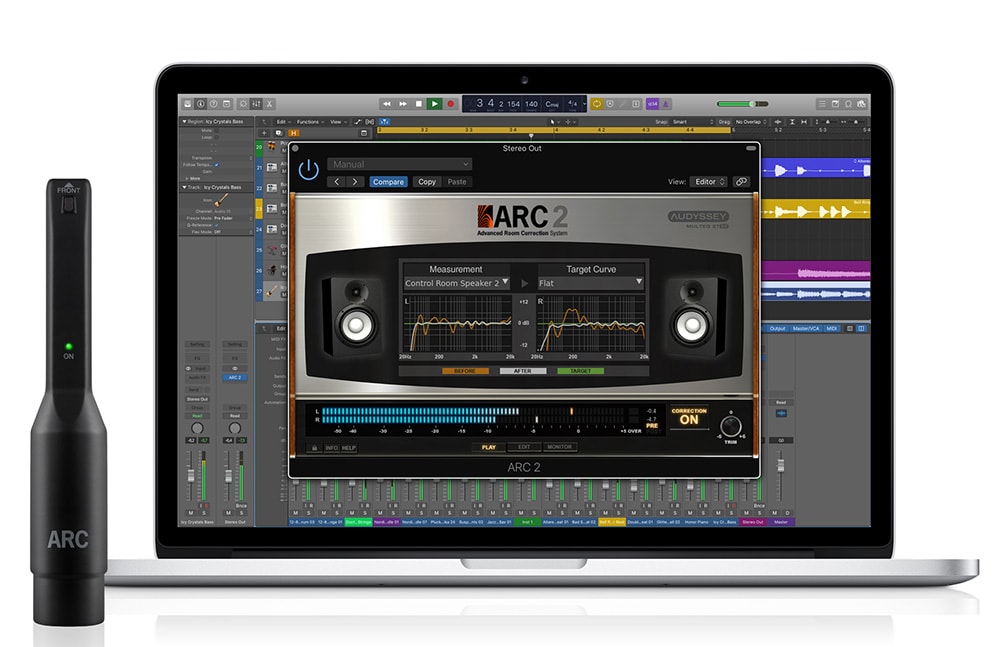Open the List Editors icon
Image resolution: width=1000 pixels, height=647 pixels.
click(x=822, y=103)
